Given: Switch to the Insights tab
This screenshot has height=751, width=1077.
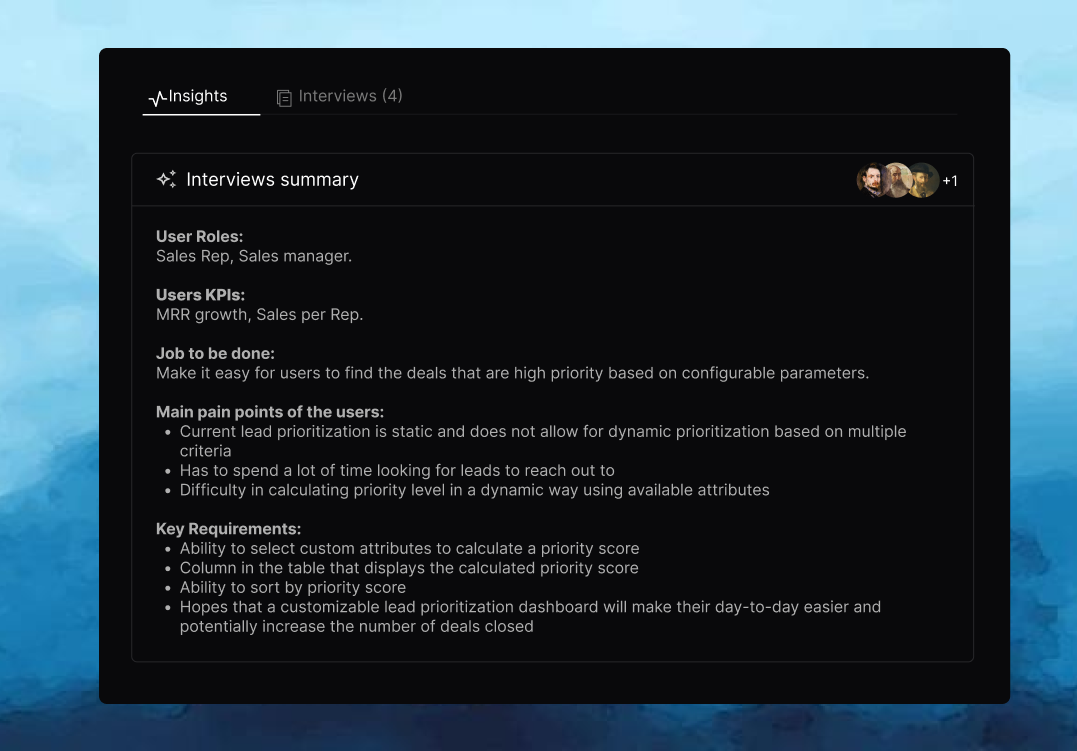Looking at the screenshot, I should tap(197, 96).
